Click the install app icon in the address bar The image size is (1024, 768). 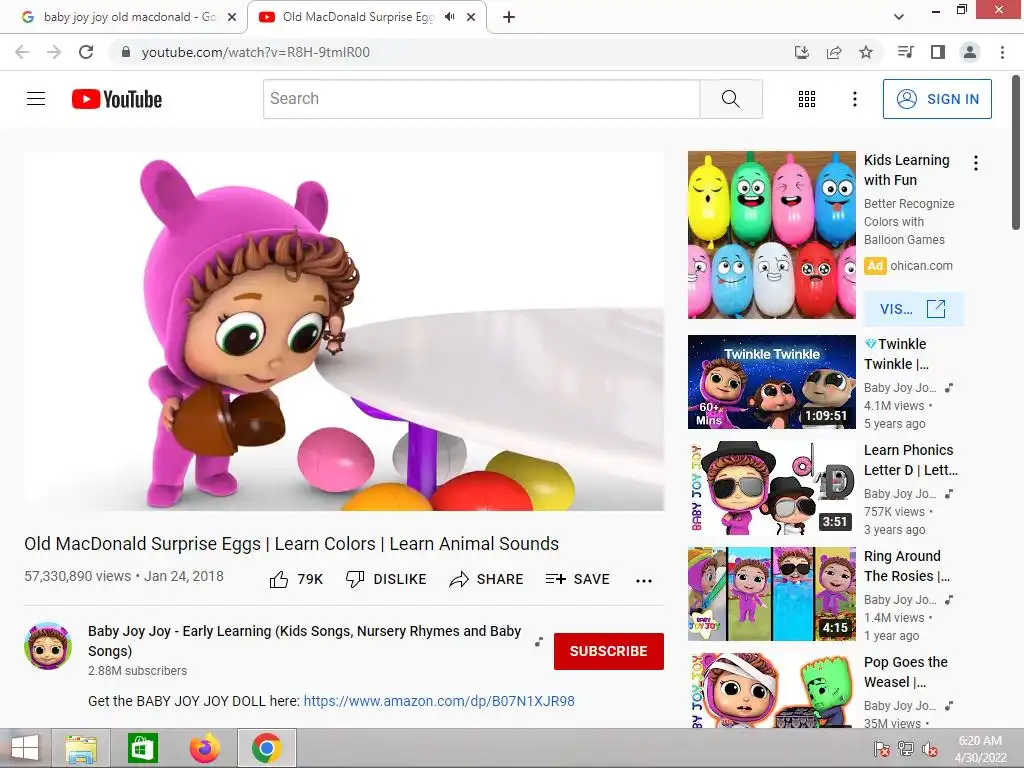[x=801, y=52]
